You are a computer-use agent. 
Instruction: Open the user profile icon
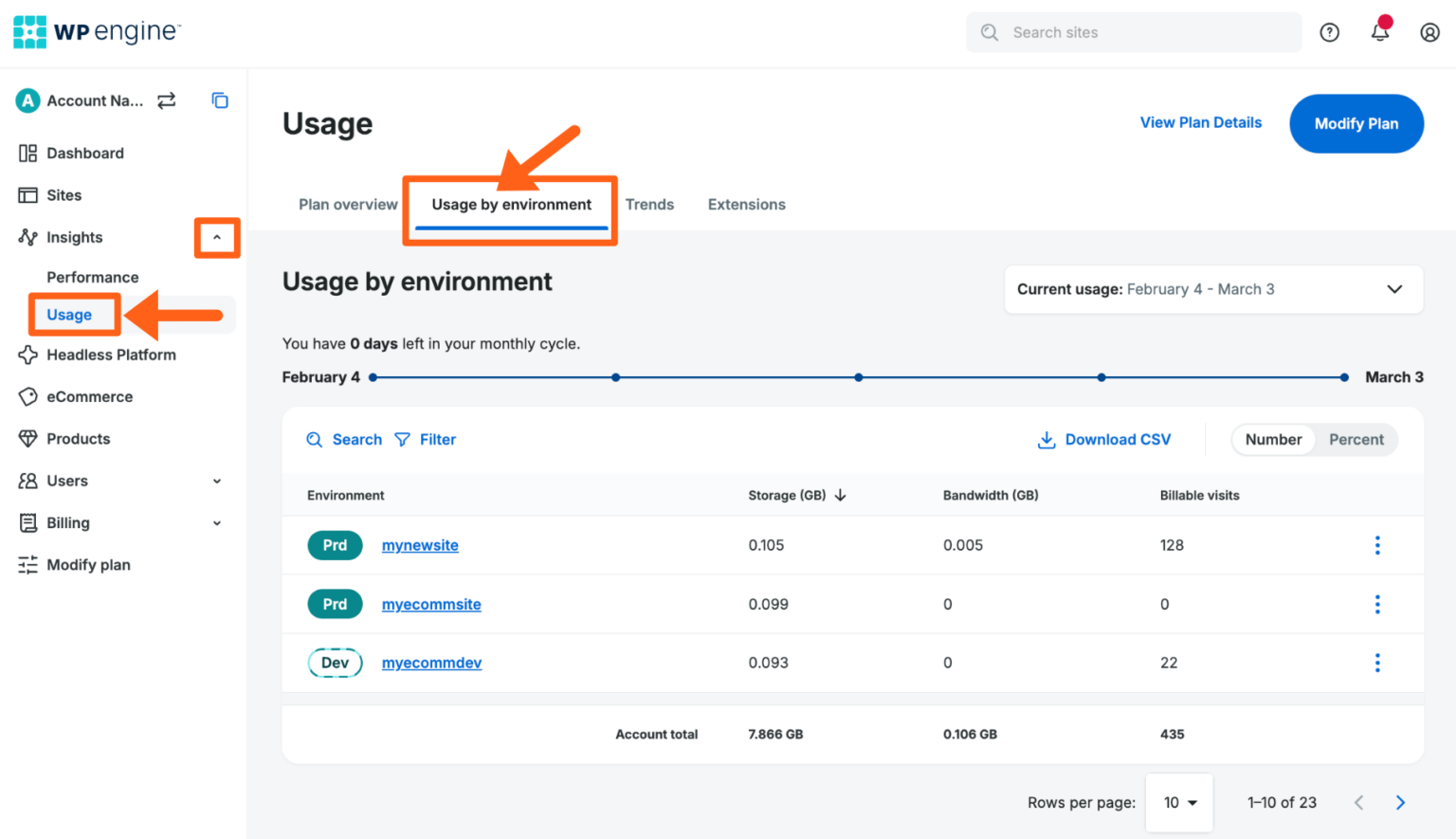point(1429,33)
